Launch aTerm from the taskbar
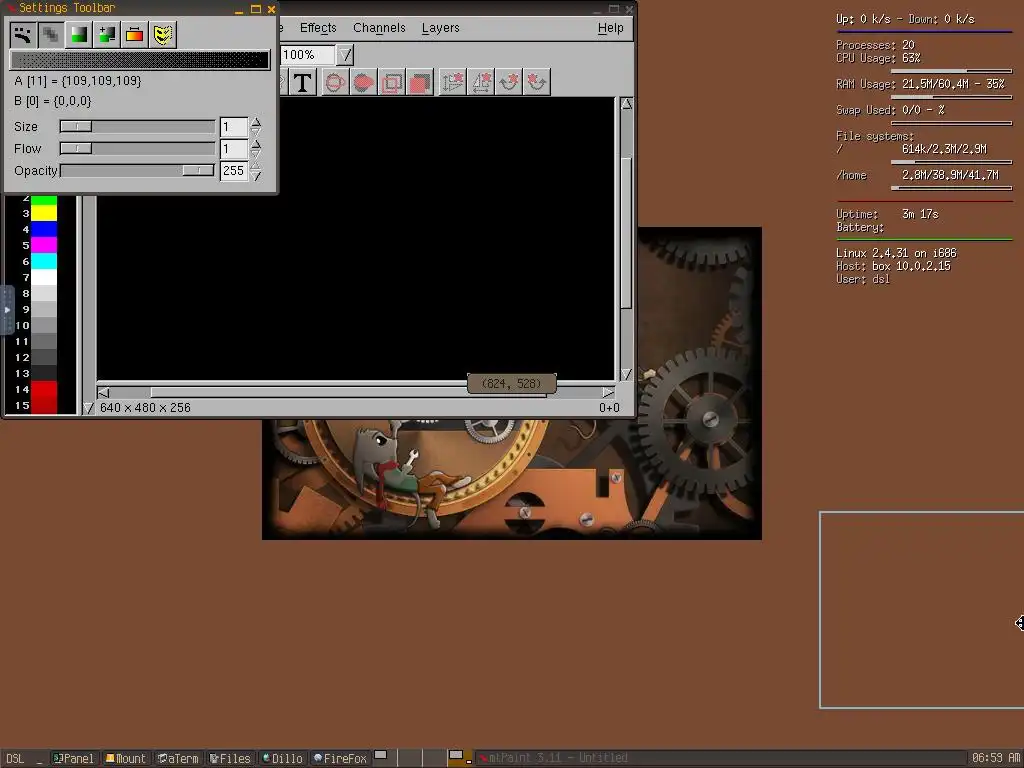1024x768 pixels. [x=178, y=758]
